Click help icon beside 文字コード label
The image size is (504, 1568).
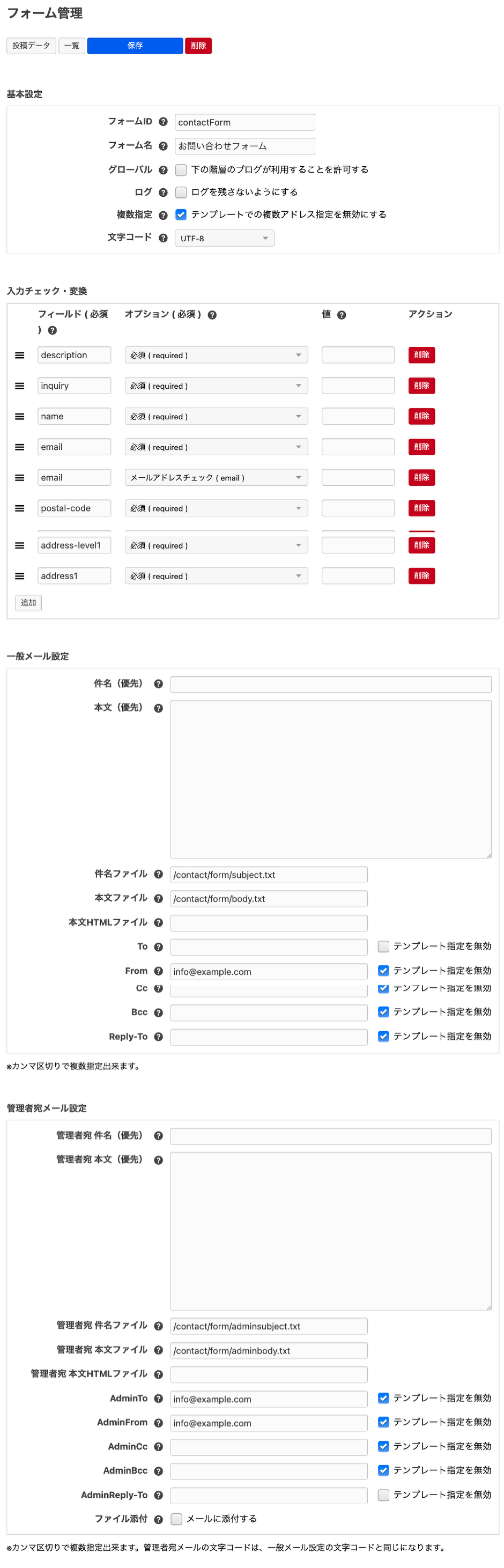point(163,238)
